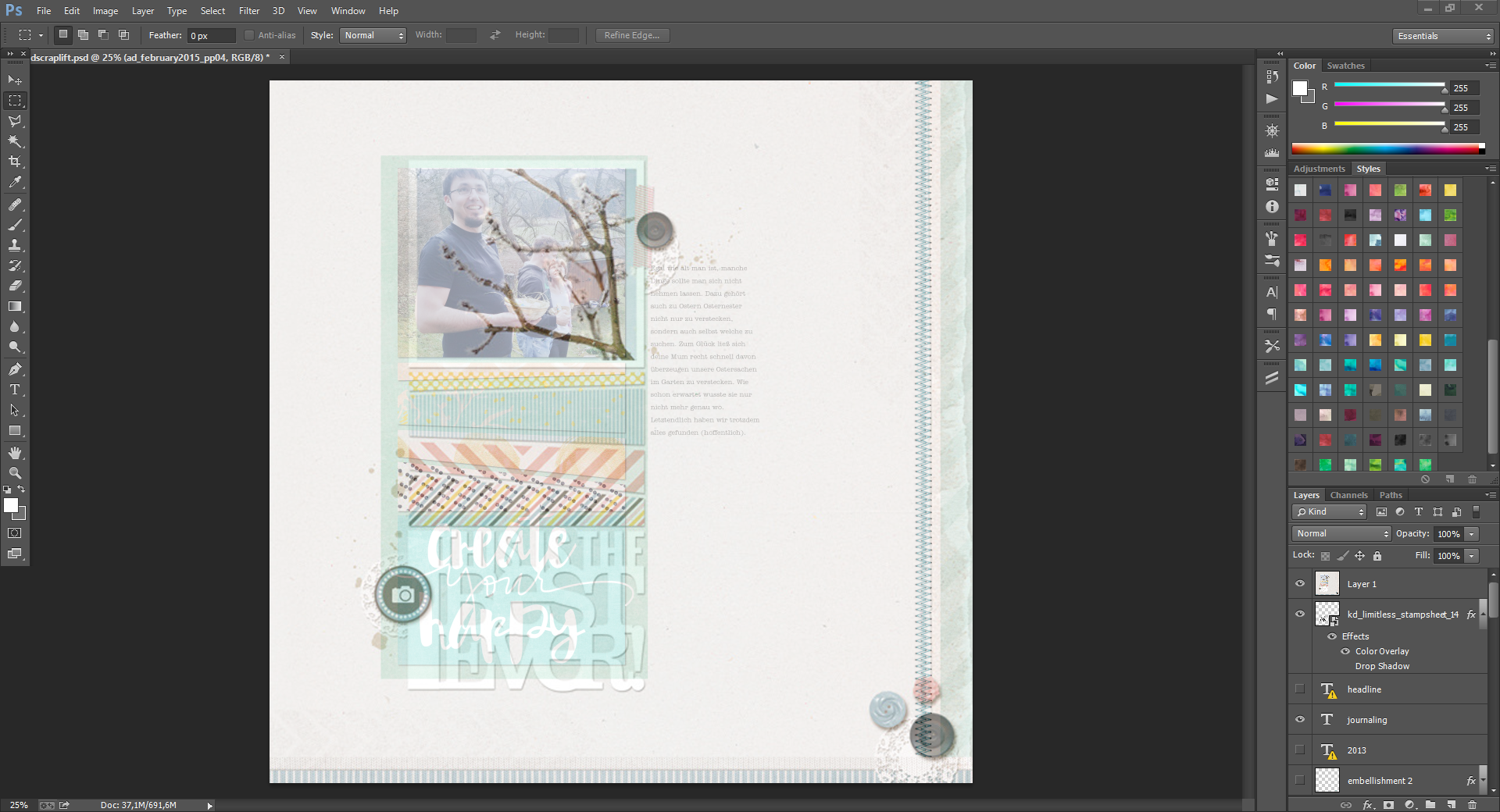Image resolution: width=1500 pixels, height=812 pixels.
Task: Switch to the Paths tab
Action: coord(1391,495)
